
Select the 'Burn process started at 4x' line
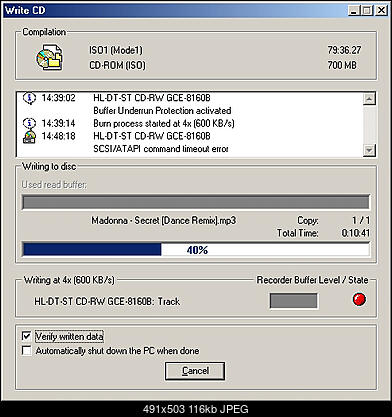click(164, 123)
